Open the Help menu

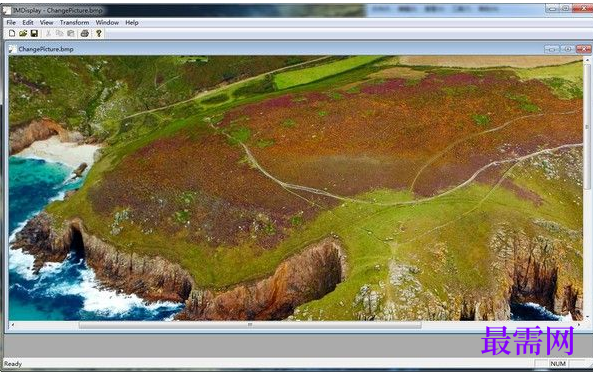[x=132, y=23]
